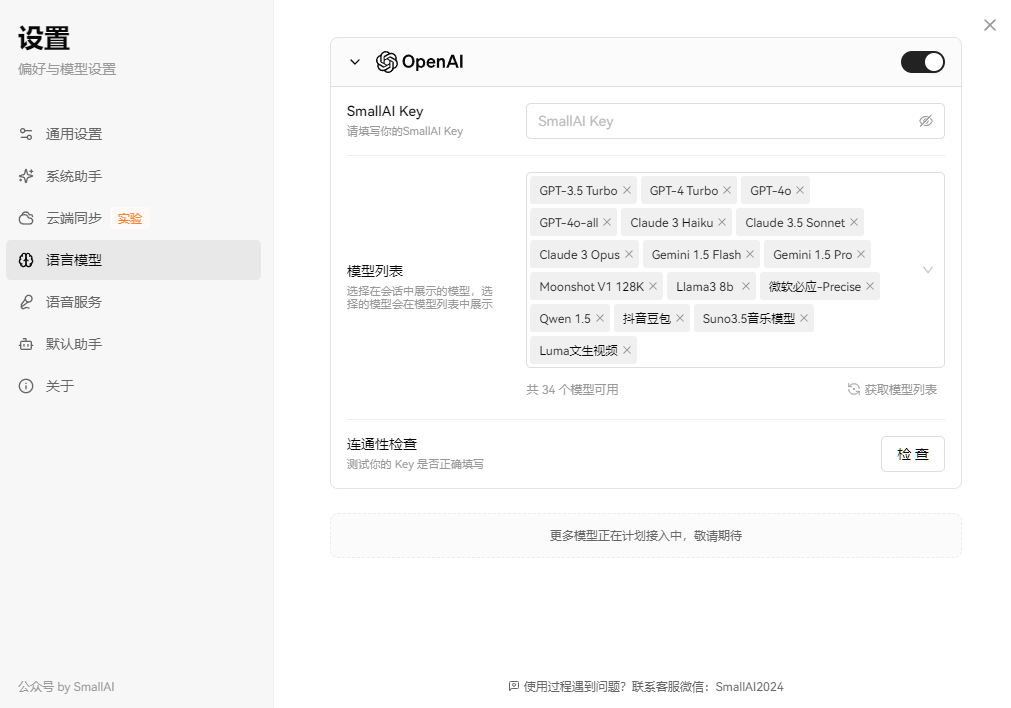Click the Claude 3.5 Sonnet tag label
The height and width of the screenshot is (708, 1011).
point(794,222)
